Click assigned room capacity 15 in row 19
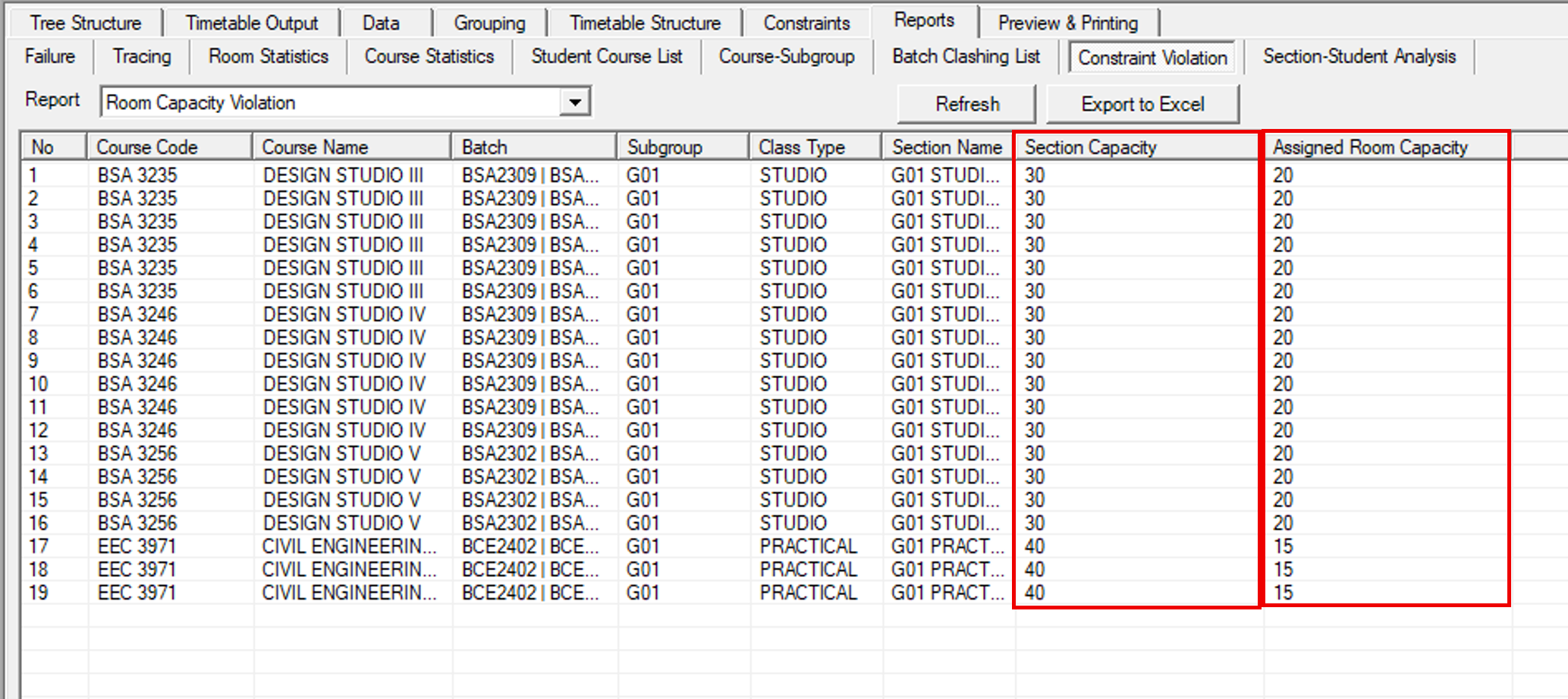The image size is (1568, 699). (1283, 593)
